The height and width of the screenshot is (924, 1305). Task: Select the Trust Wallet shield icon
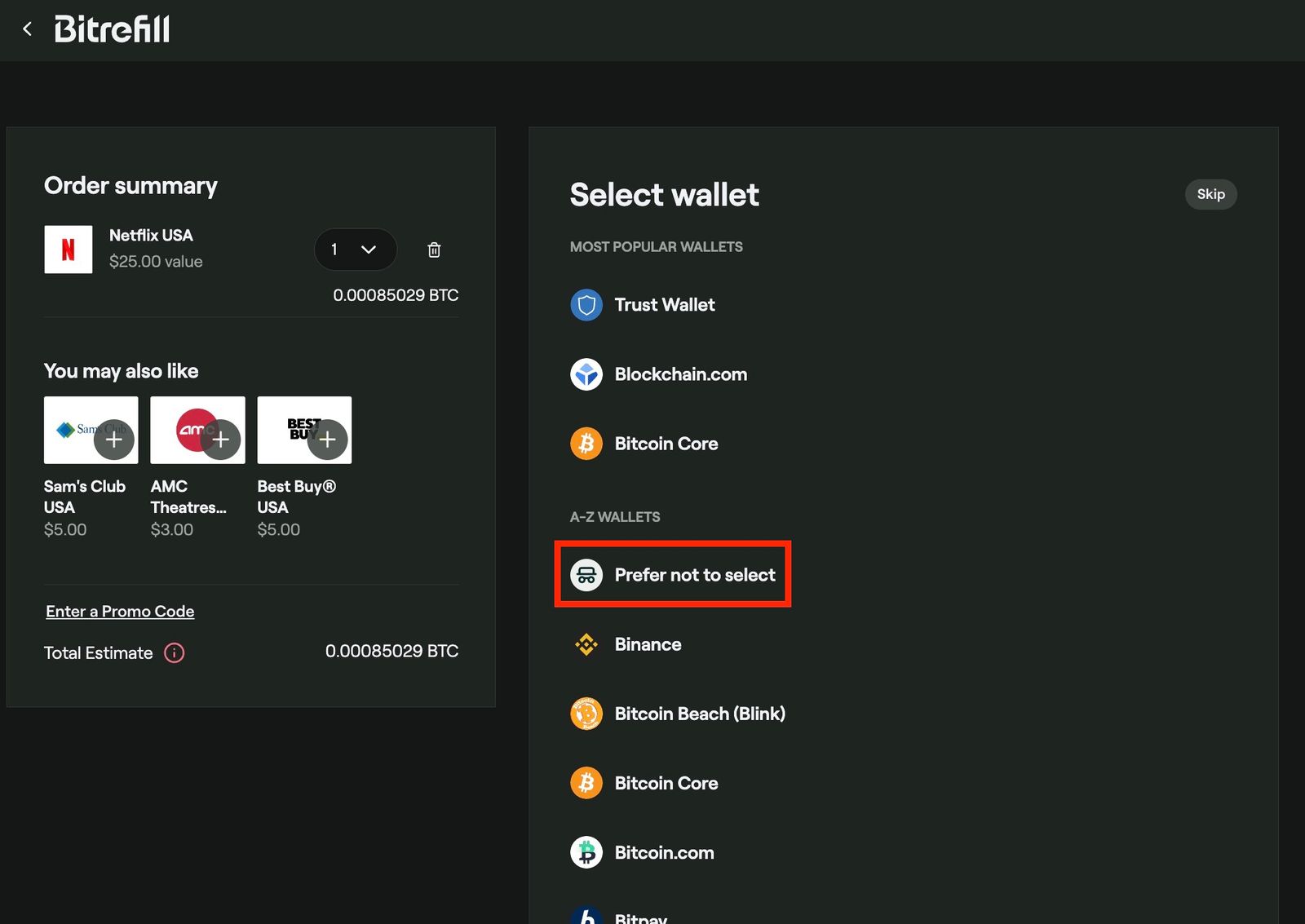(586, 304)
